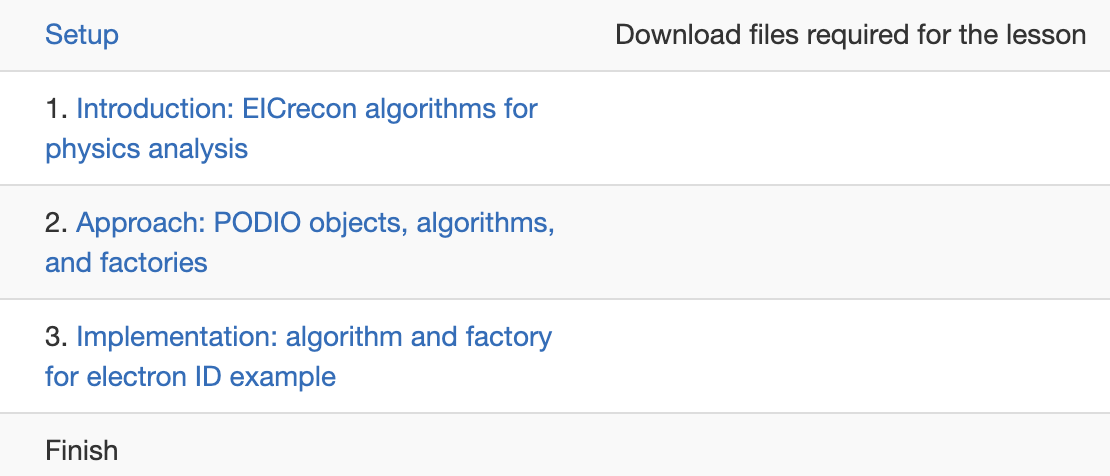Click the episode number "3." before Implementation
1110x476 pixels.
57,336
